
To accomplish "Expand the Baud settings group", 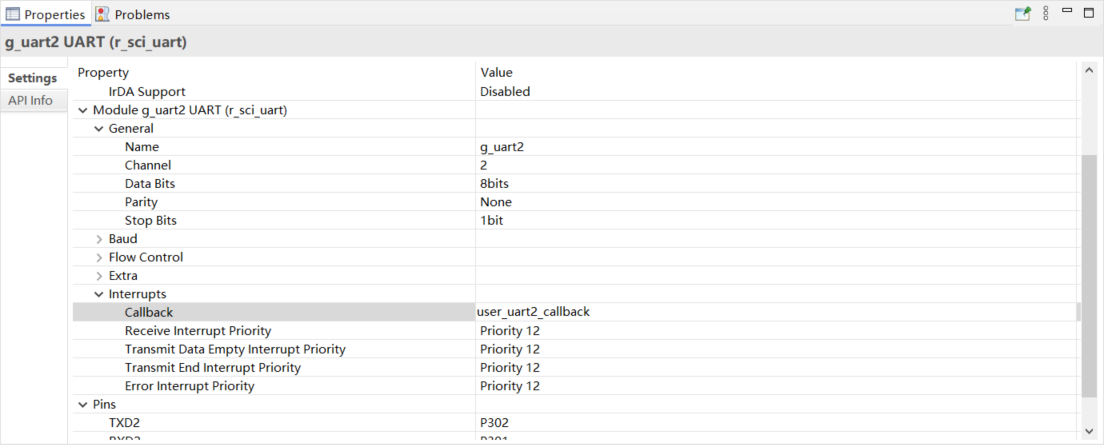I will pos(99,239).
